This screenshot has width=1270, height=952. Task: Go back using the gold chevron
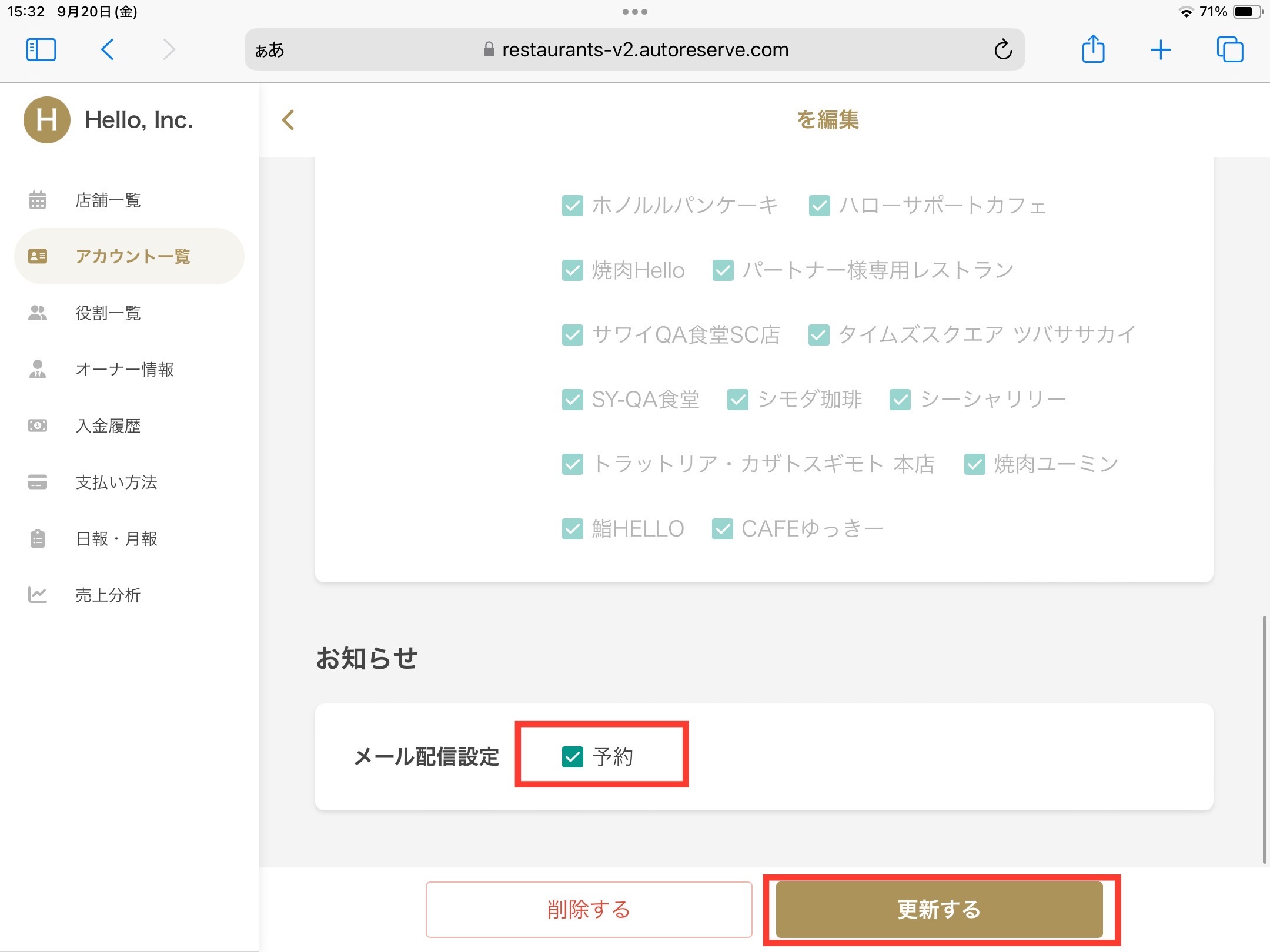pyautogui.click(x=288, y=120)
